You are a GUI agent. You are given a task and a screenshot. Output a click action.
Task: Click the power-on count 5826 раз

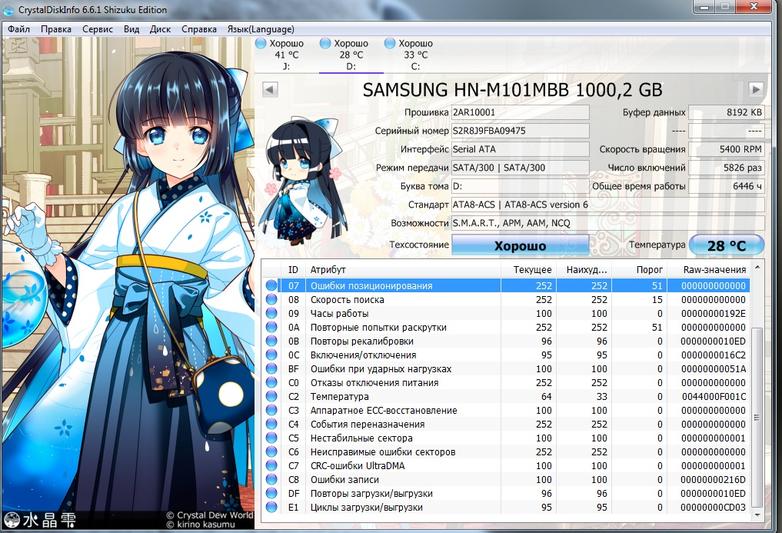click(726, 168)
